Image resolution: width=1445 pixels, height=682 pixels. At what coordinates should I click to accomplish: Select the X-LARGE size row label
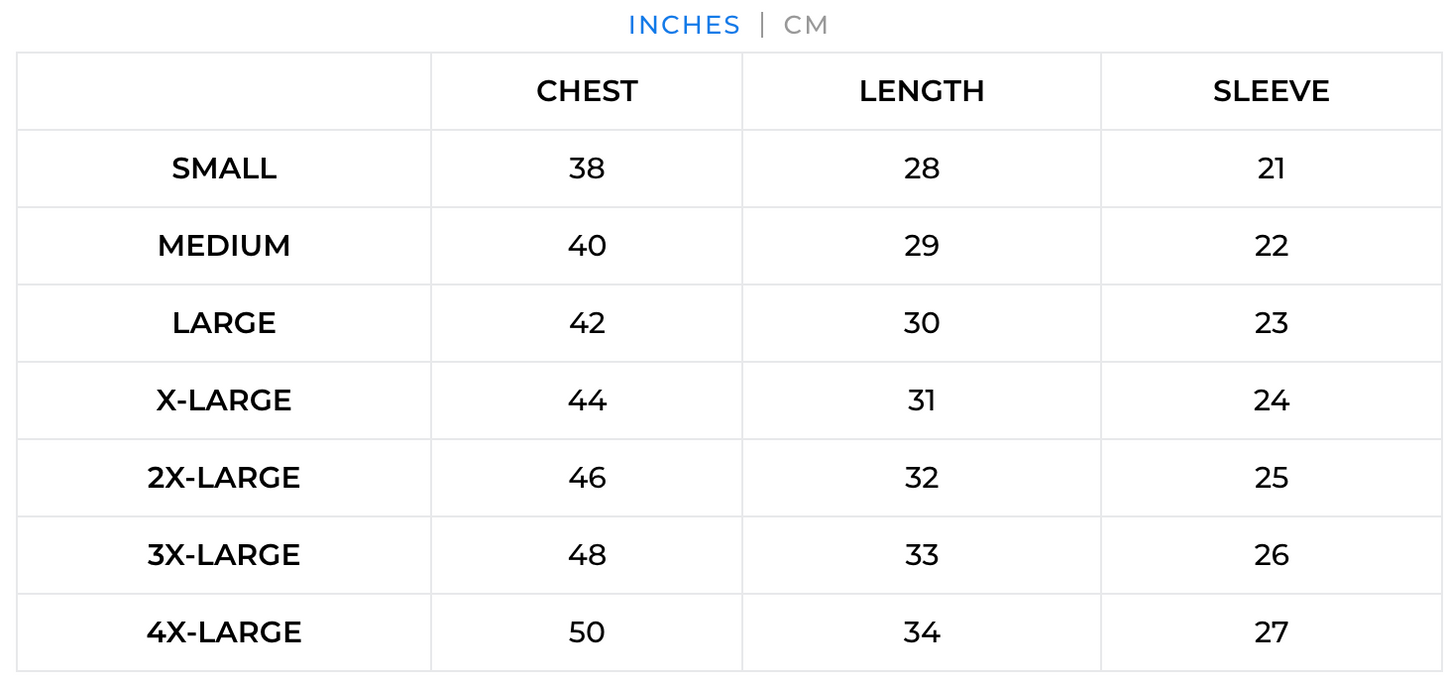pyautogui.click(x=224, y=400)
